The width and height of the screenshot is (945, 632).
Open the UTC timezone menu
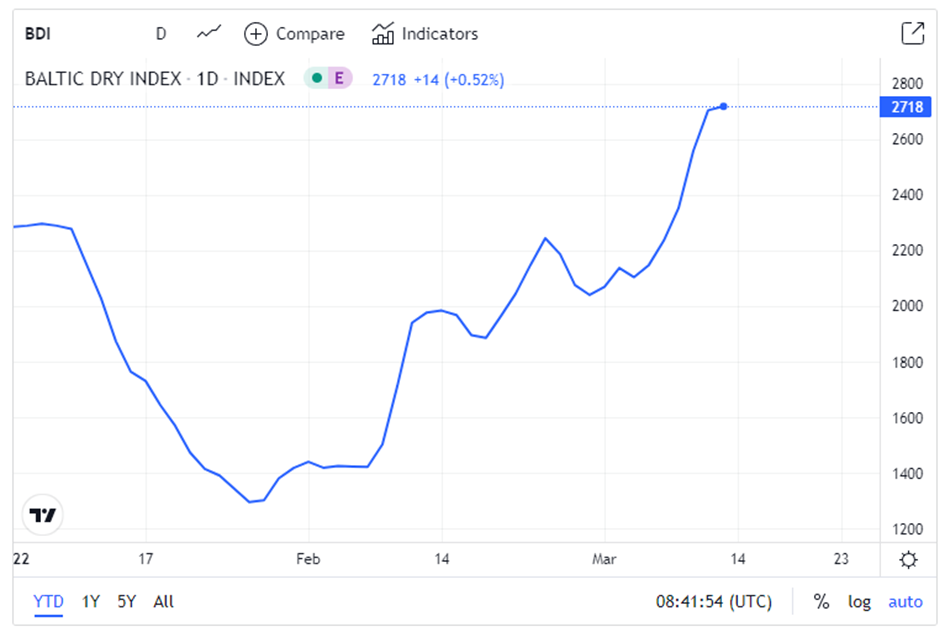[x=714, y=602]
